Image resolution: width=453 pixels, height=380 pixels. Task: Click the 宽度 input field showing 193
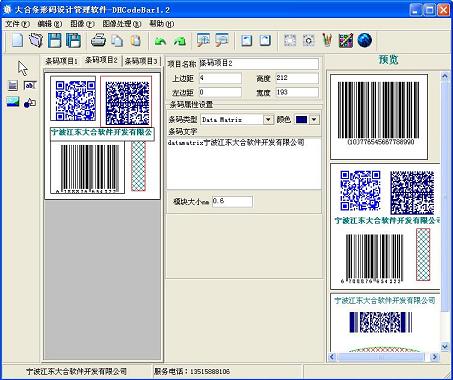297,92
